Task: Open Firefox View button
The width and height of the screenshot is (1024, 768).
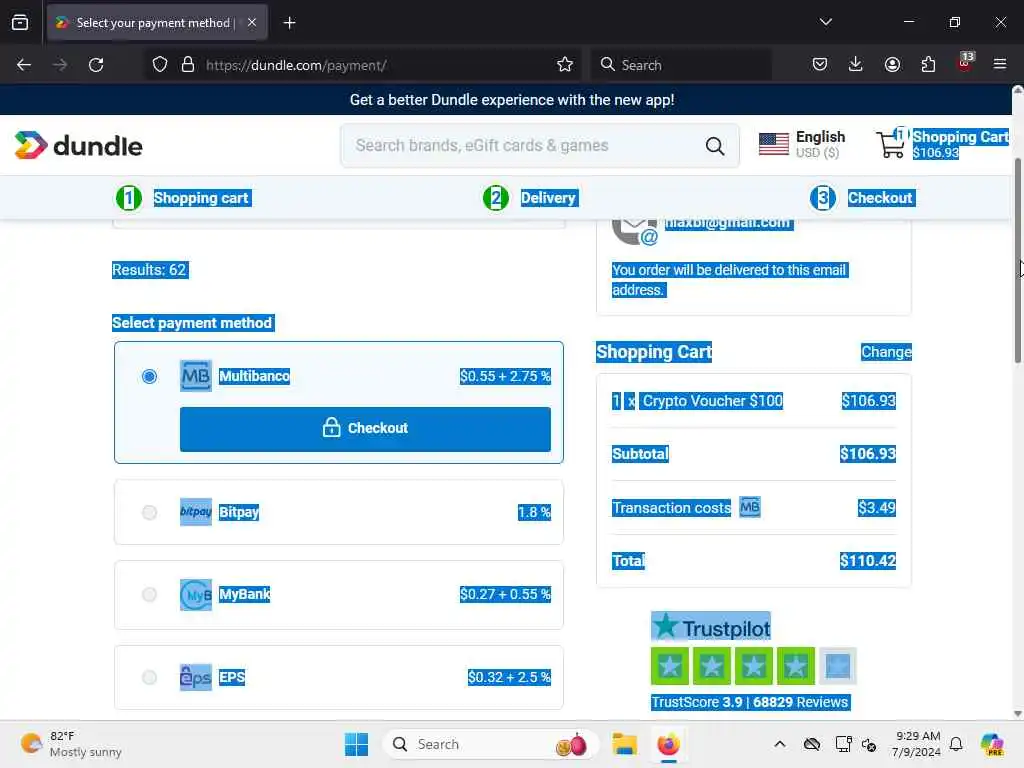Action: (x=20, y=23)
